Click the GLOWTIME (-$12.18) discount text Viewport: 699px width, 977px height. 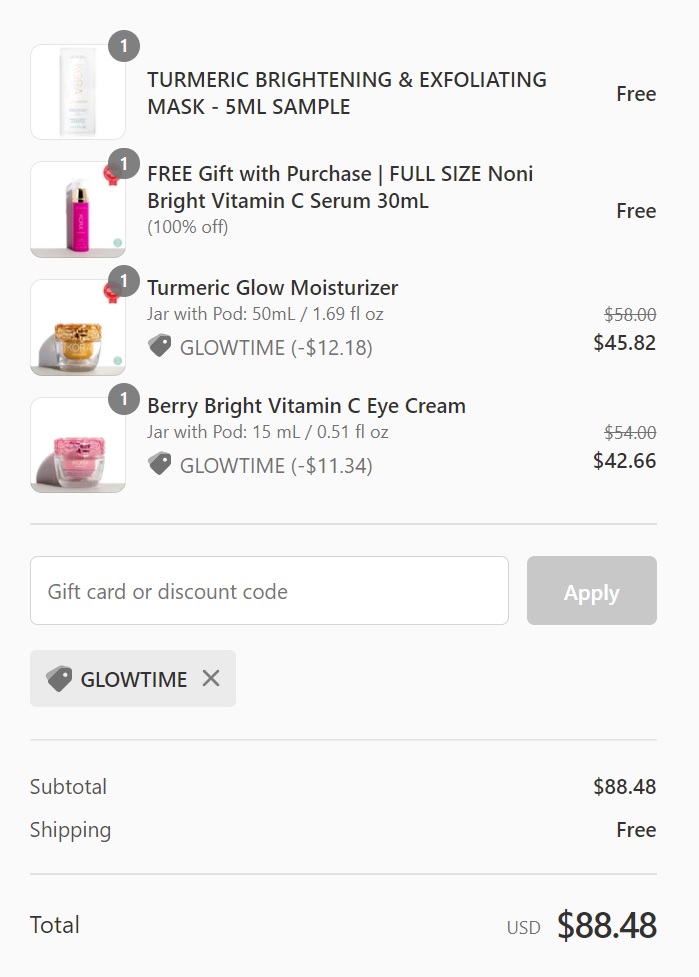click(x=276, y=348)
